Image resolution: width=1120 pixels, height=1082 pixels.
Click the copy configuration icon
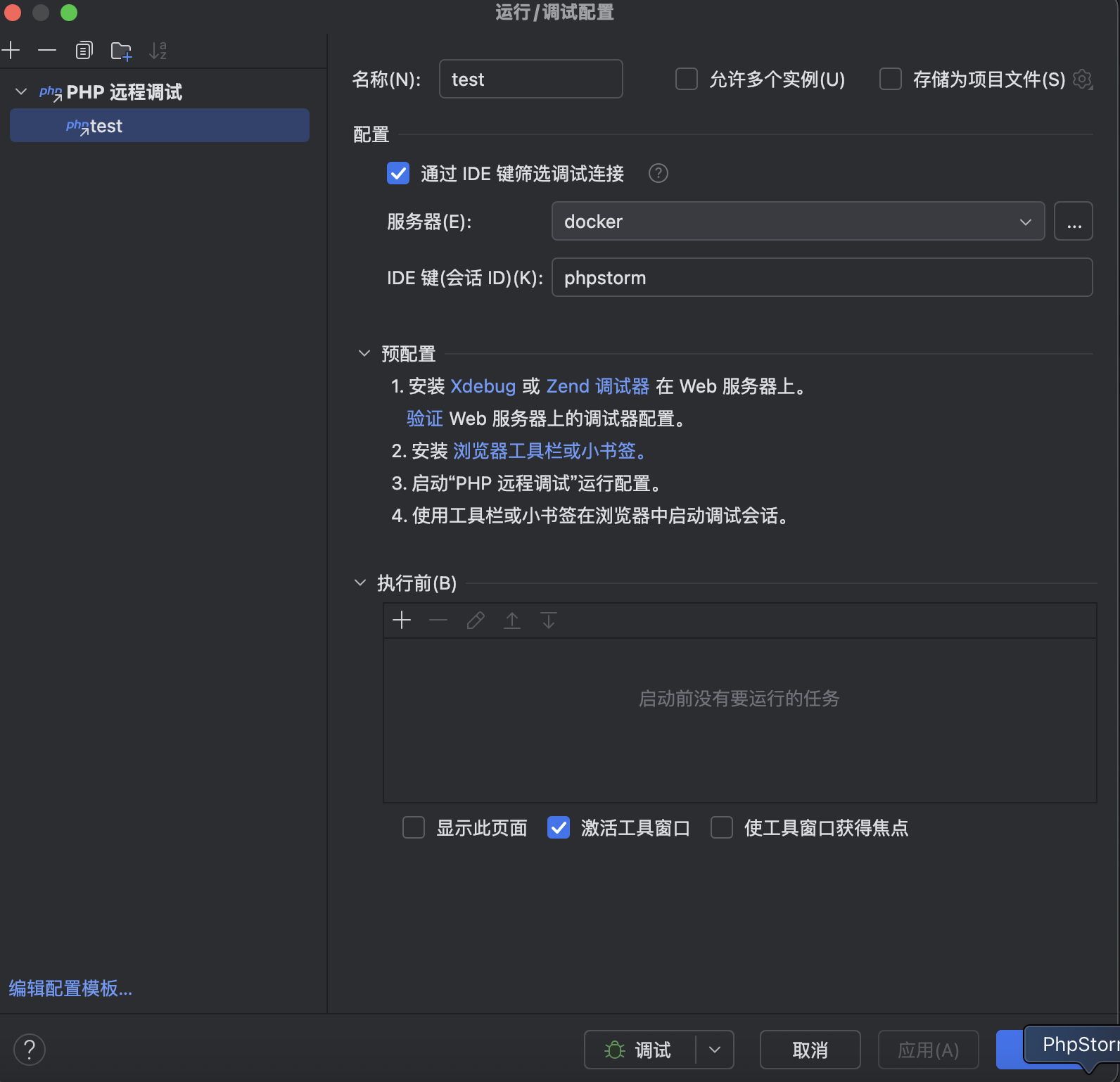tap(84, 51)
